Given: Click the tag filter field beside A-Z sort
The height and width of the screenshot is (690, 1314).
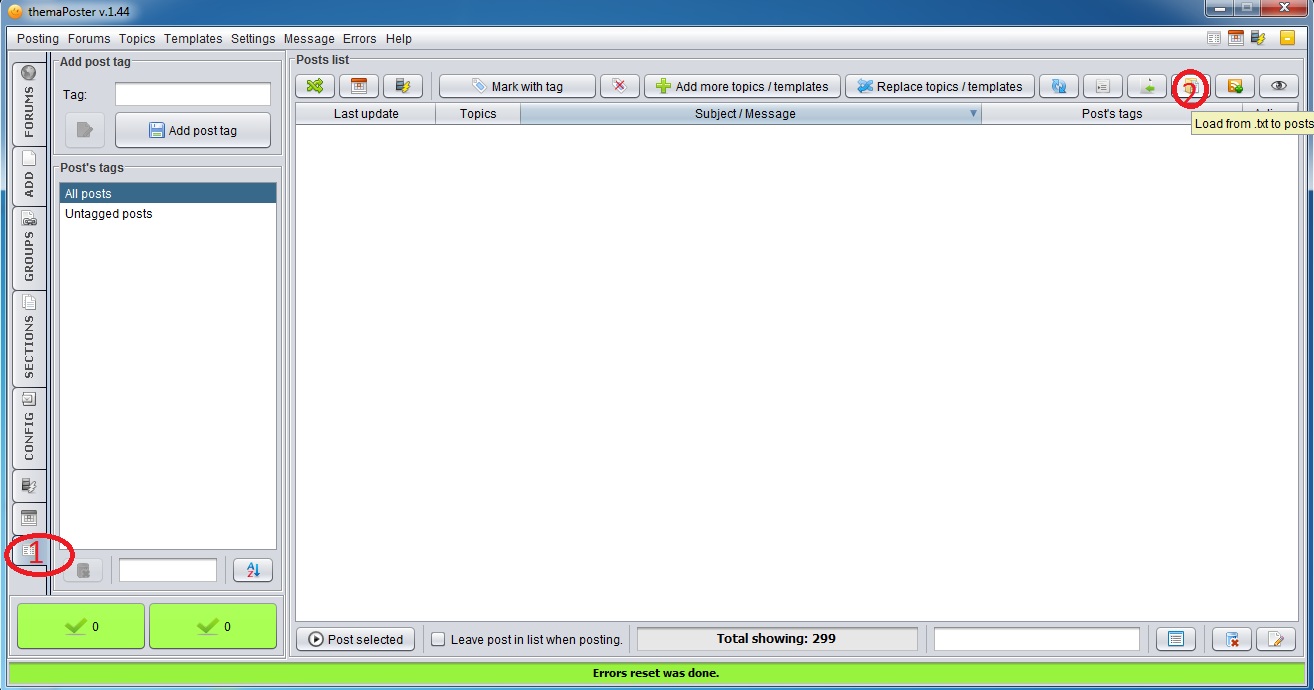Looking at the screenshot, I should (x=168, y=570).
